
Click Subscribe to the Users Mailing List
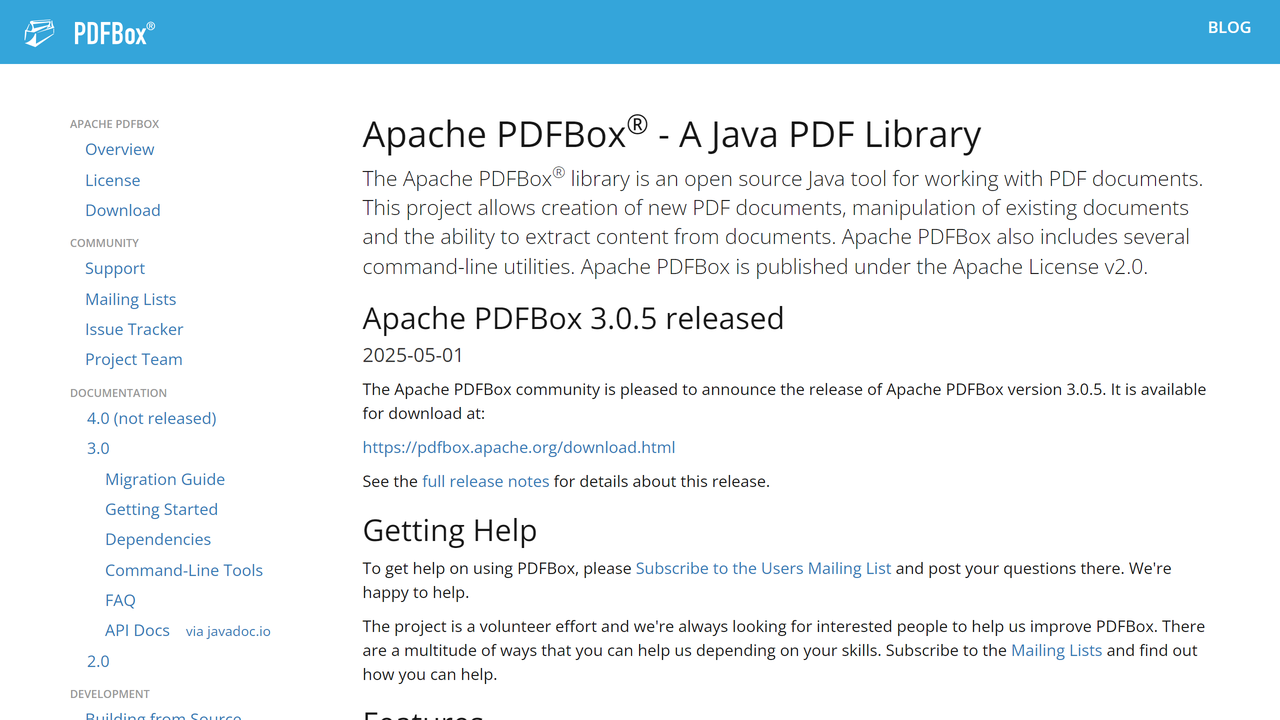pyautogui.click(x=763, y=568)
